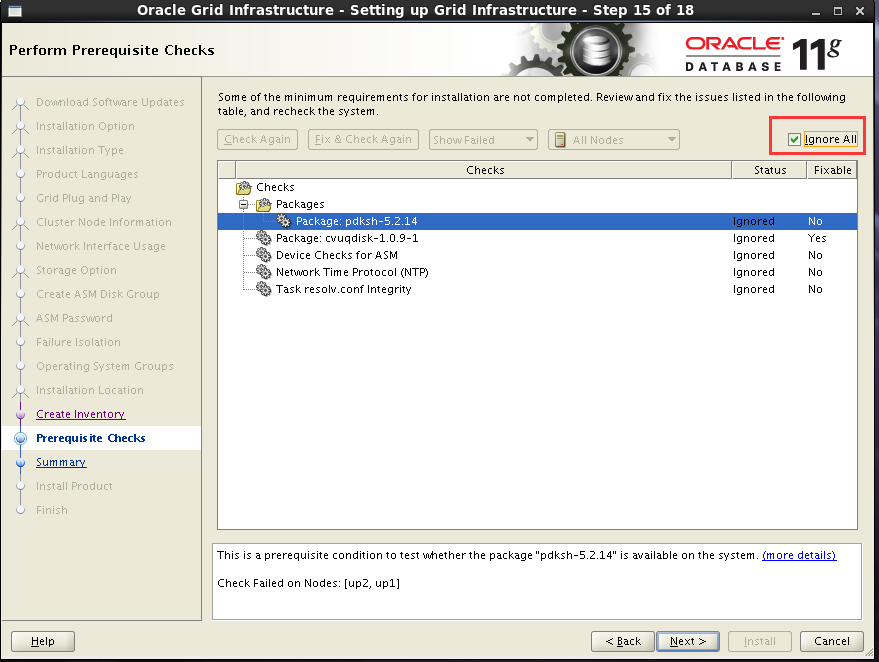Uncheck the Ignore All checkbox

point(794,140)
